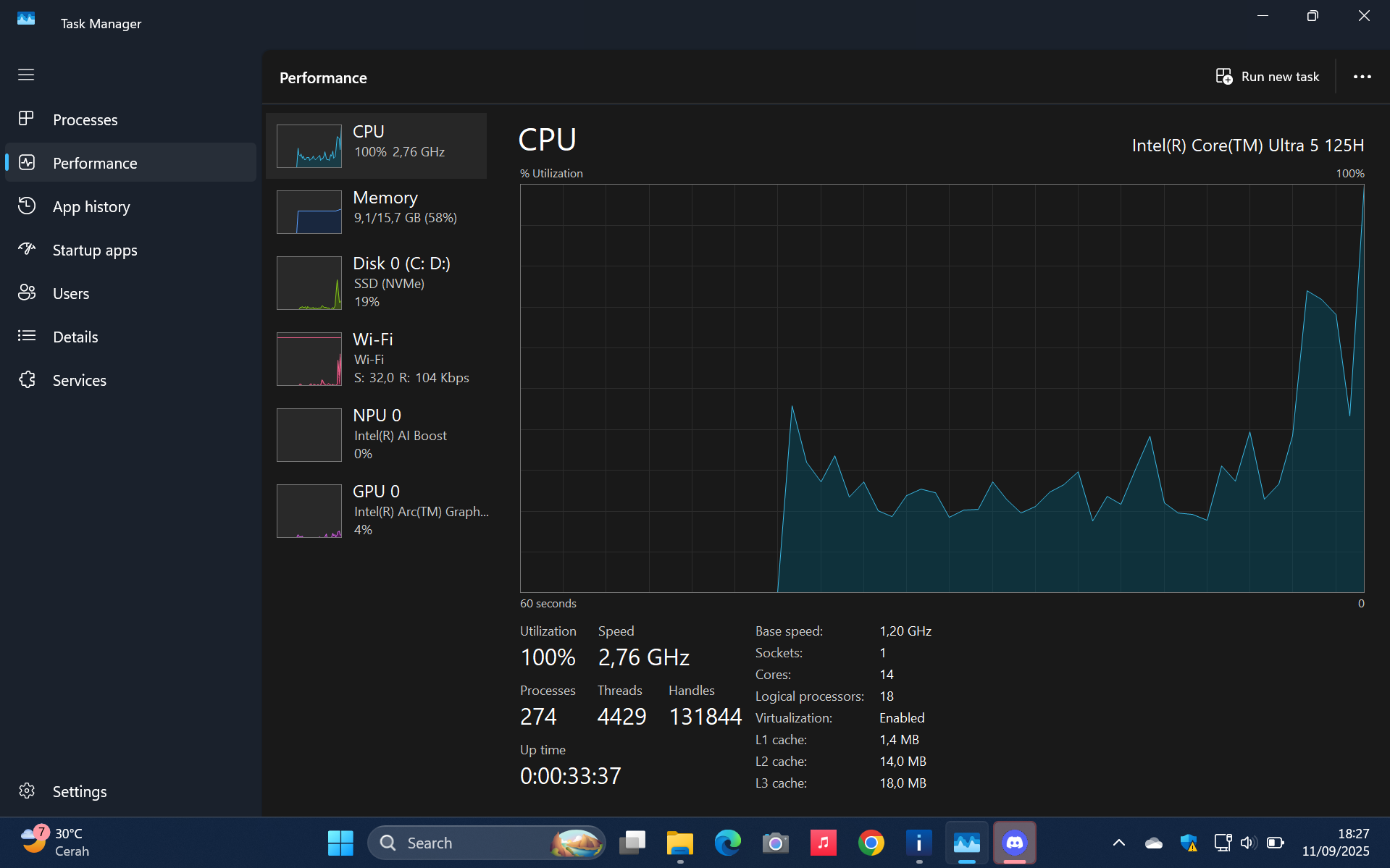Switch to the Startup apps page
Image resolution: width=1390 pixels, height=868 pixels.
131,250
